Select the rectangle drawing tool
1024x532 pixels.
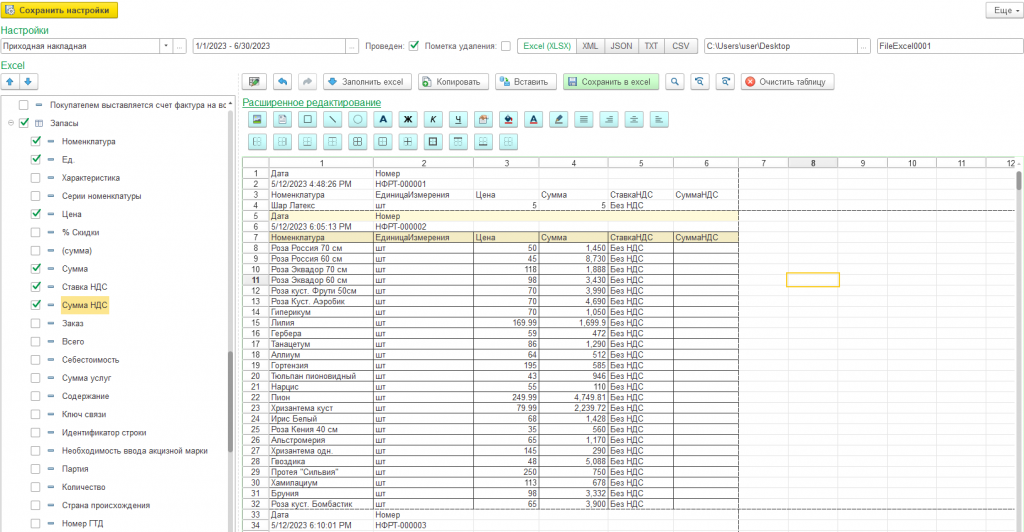point(307,119)
